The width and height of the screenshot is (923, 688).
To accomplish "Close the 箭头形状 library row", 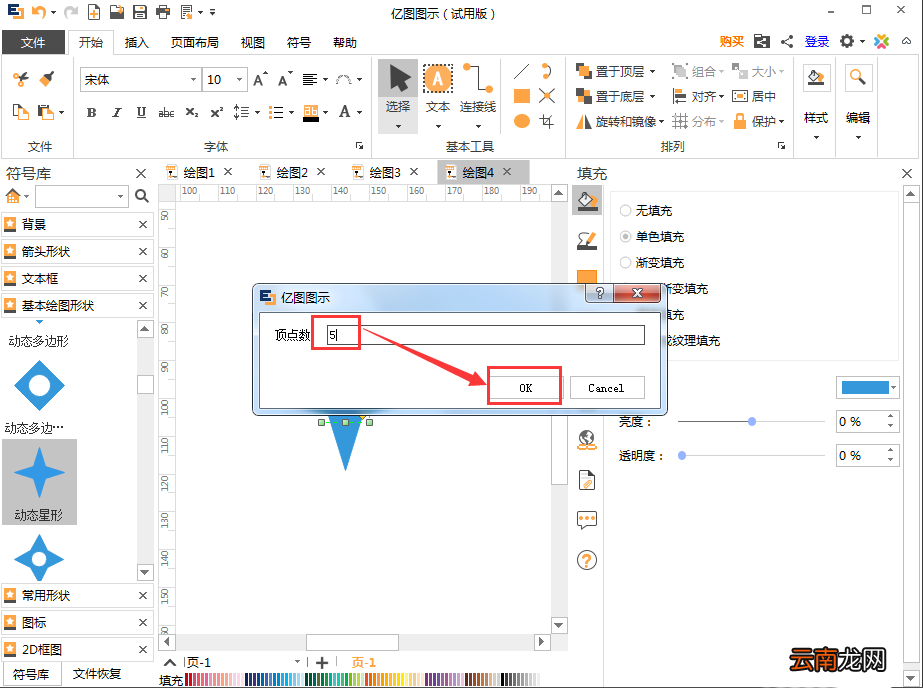I will [x=142, y=251].
